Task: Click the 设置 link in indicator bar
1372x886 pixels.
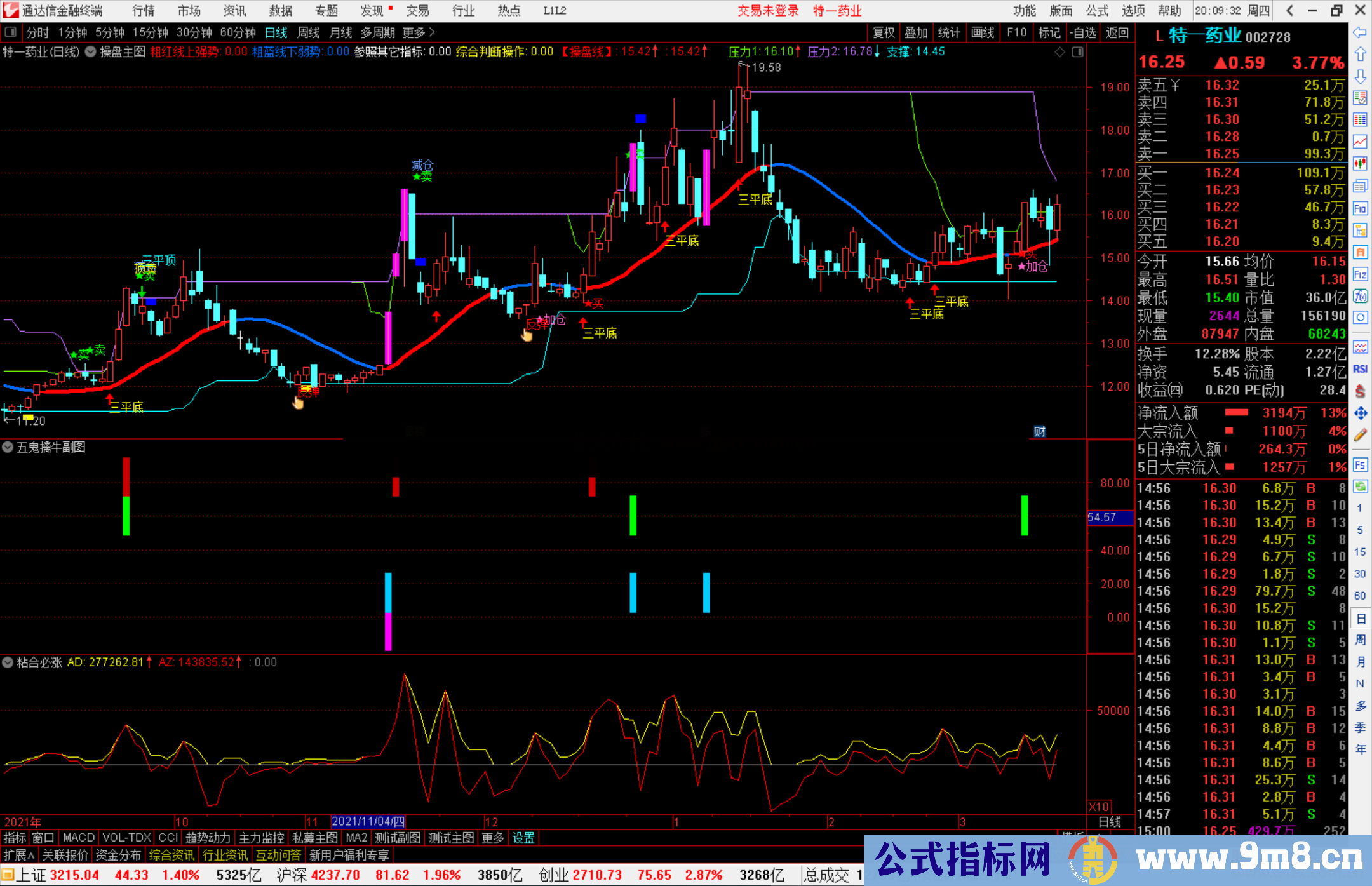Action: (523, 838)
